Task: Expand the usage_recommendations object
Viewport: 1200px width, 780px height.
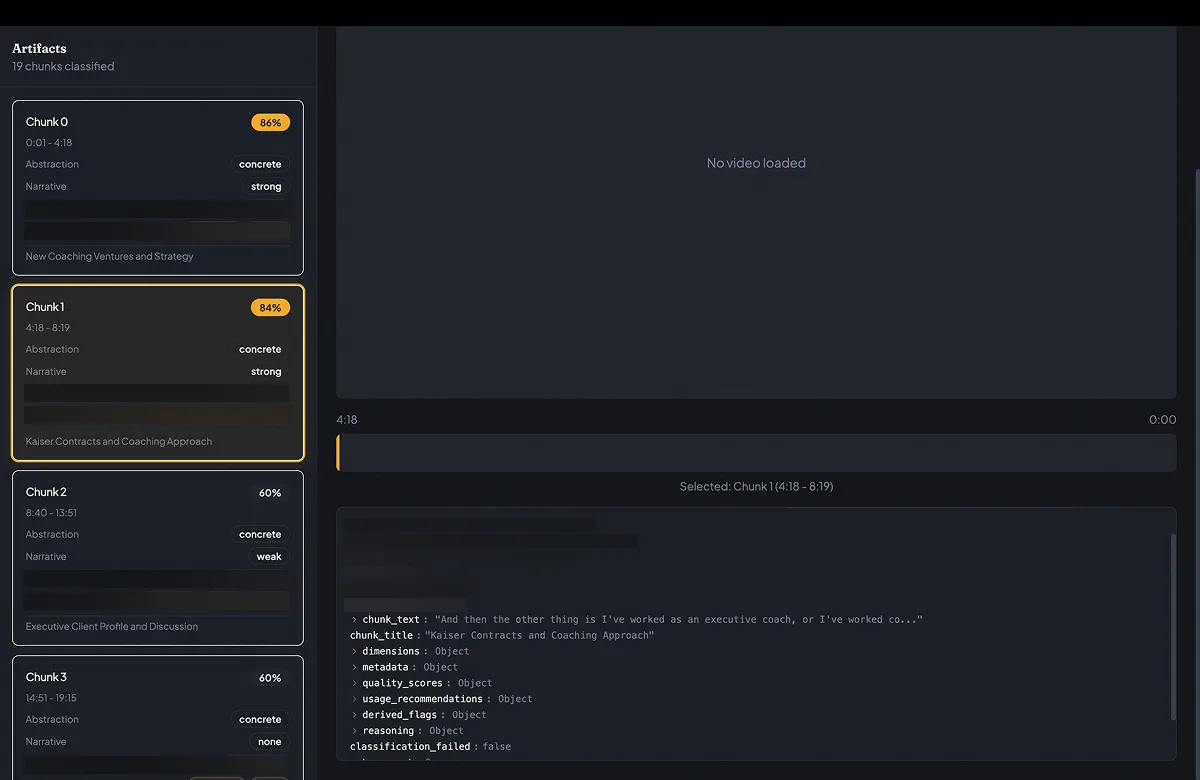Action: 355,699
